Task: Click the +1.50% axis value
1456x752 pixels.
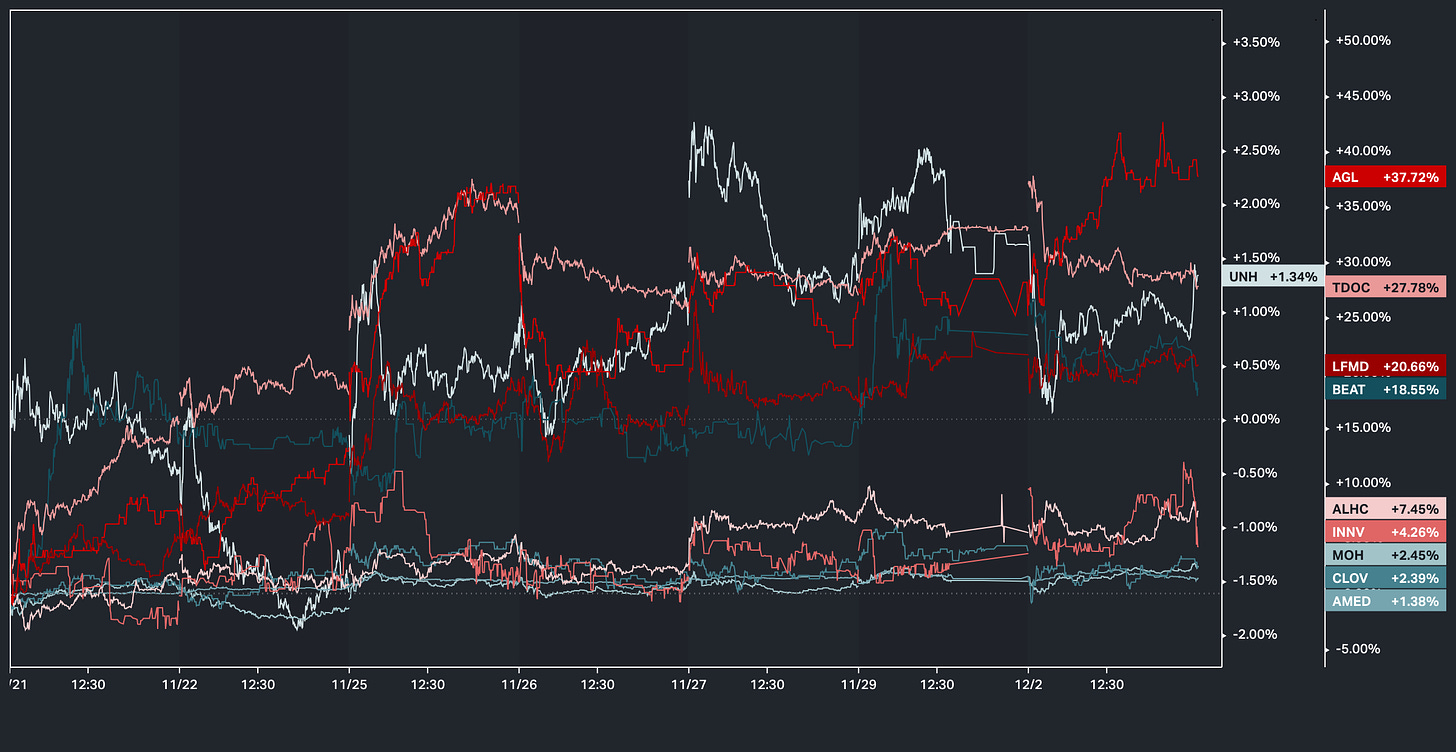Action: pos(1257,257)
